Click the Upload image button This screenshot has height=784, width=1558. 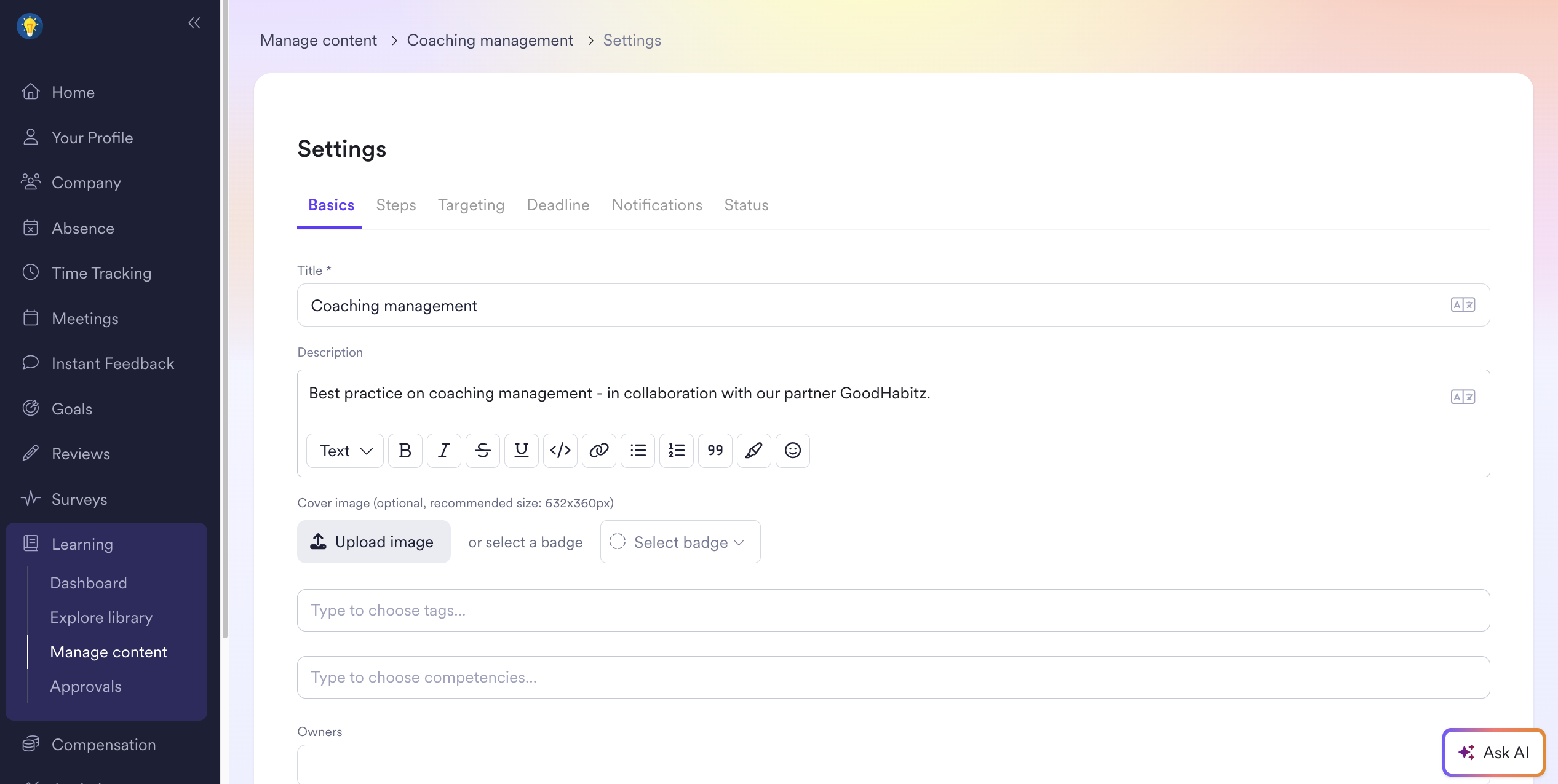click(x=373, y=542)
